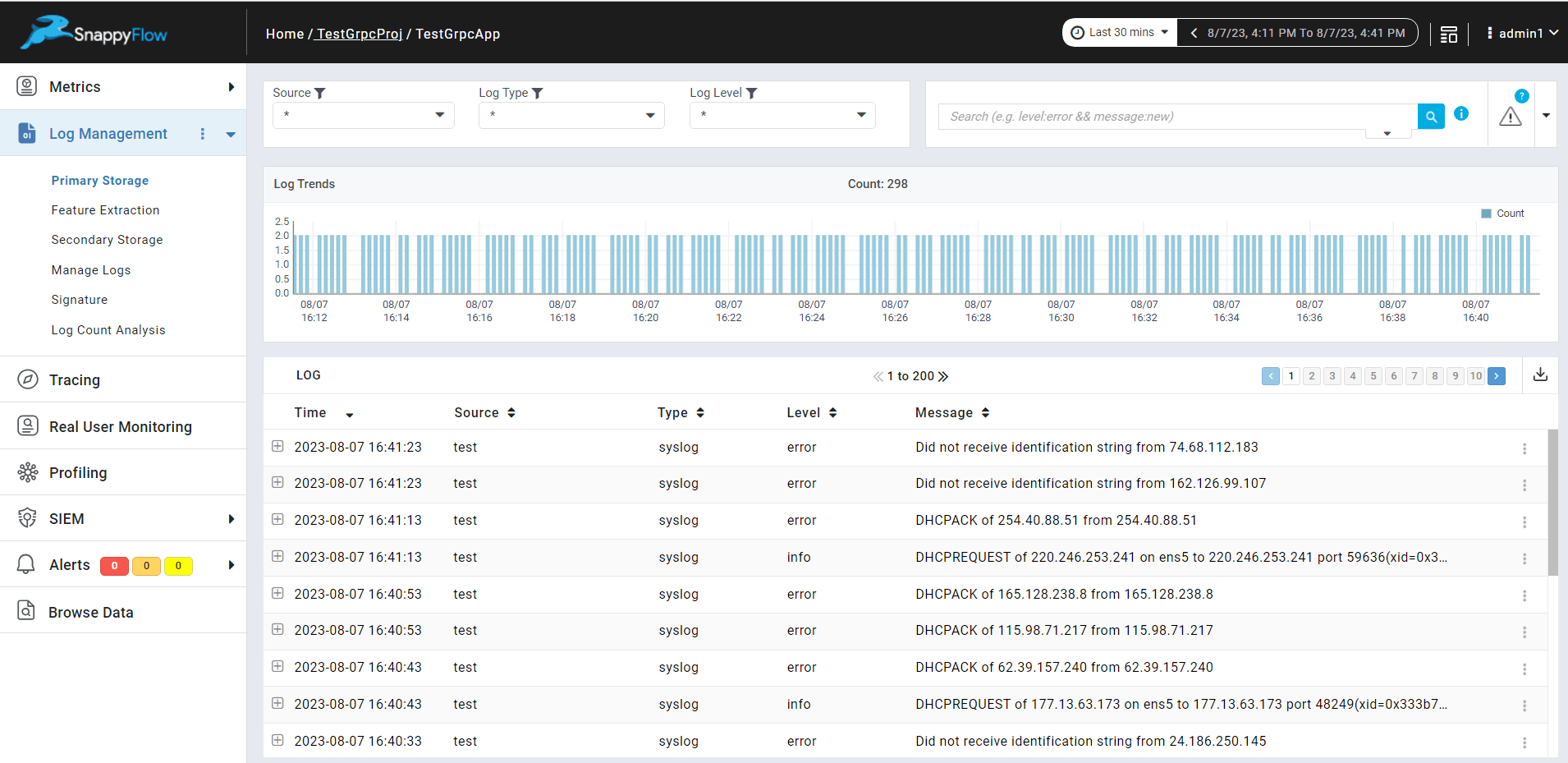This screenshot has width=1568, height=763.
Task: Download logs using the download icon
Action: click(1540, 375)
